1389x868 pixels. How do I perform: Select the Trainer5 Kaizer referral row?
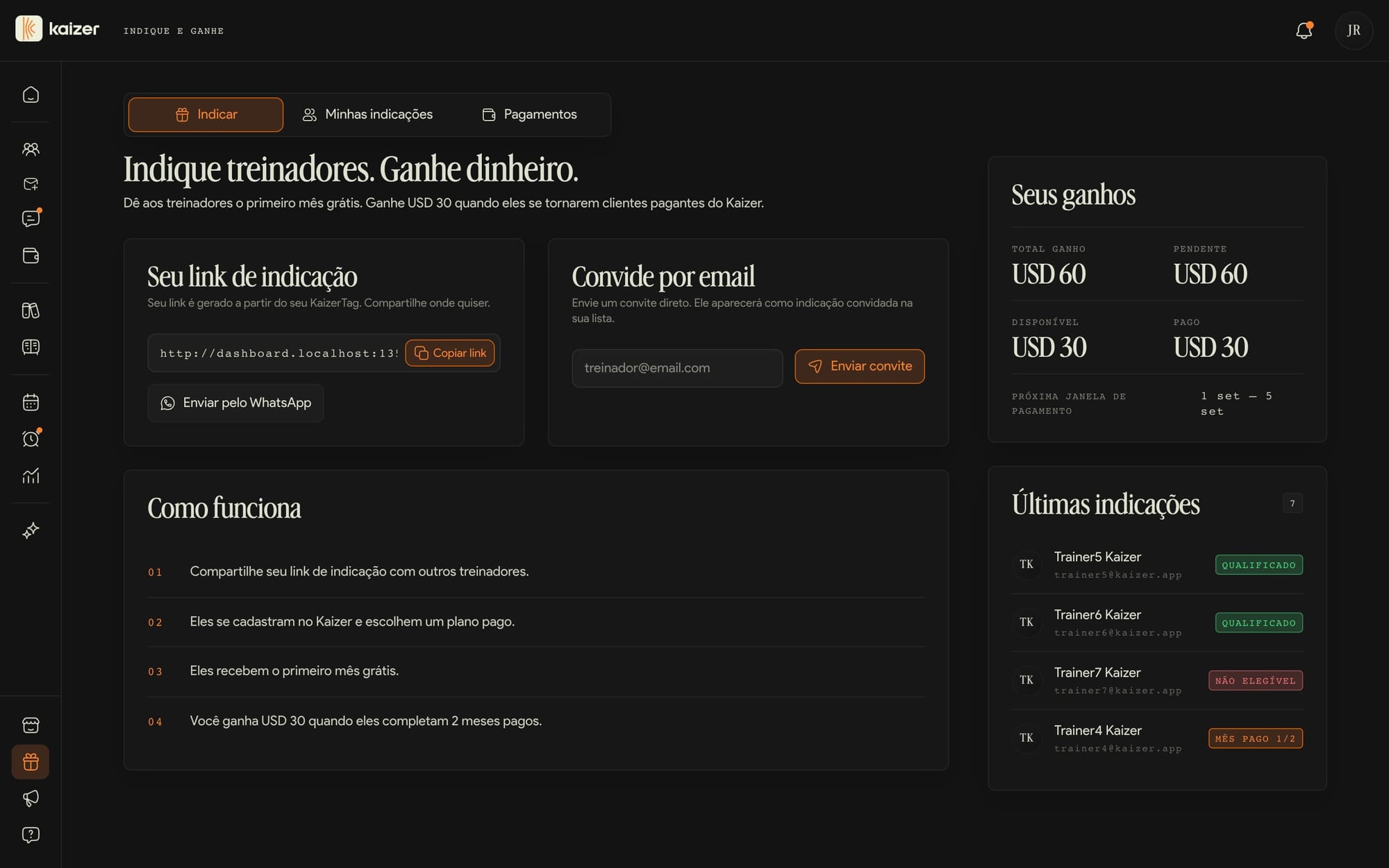pyautogui.click(x=1157, y=565)
